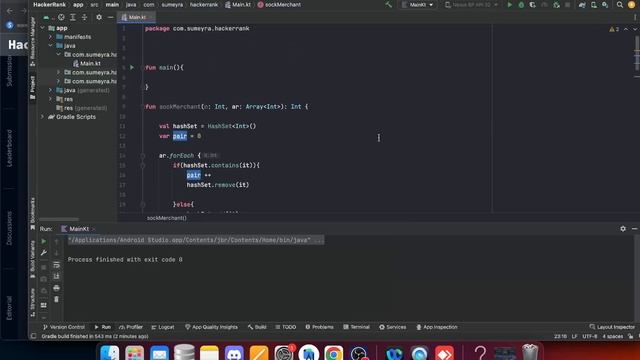Open Services tool window

pos(393,327)
